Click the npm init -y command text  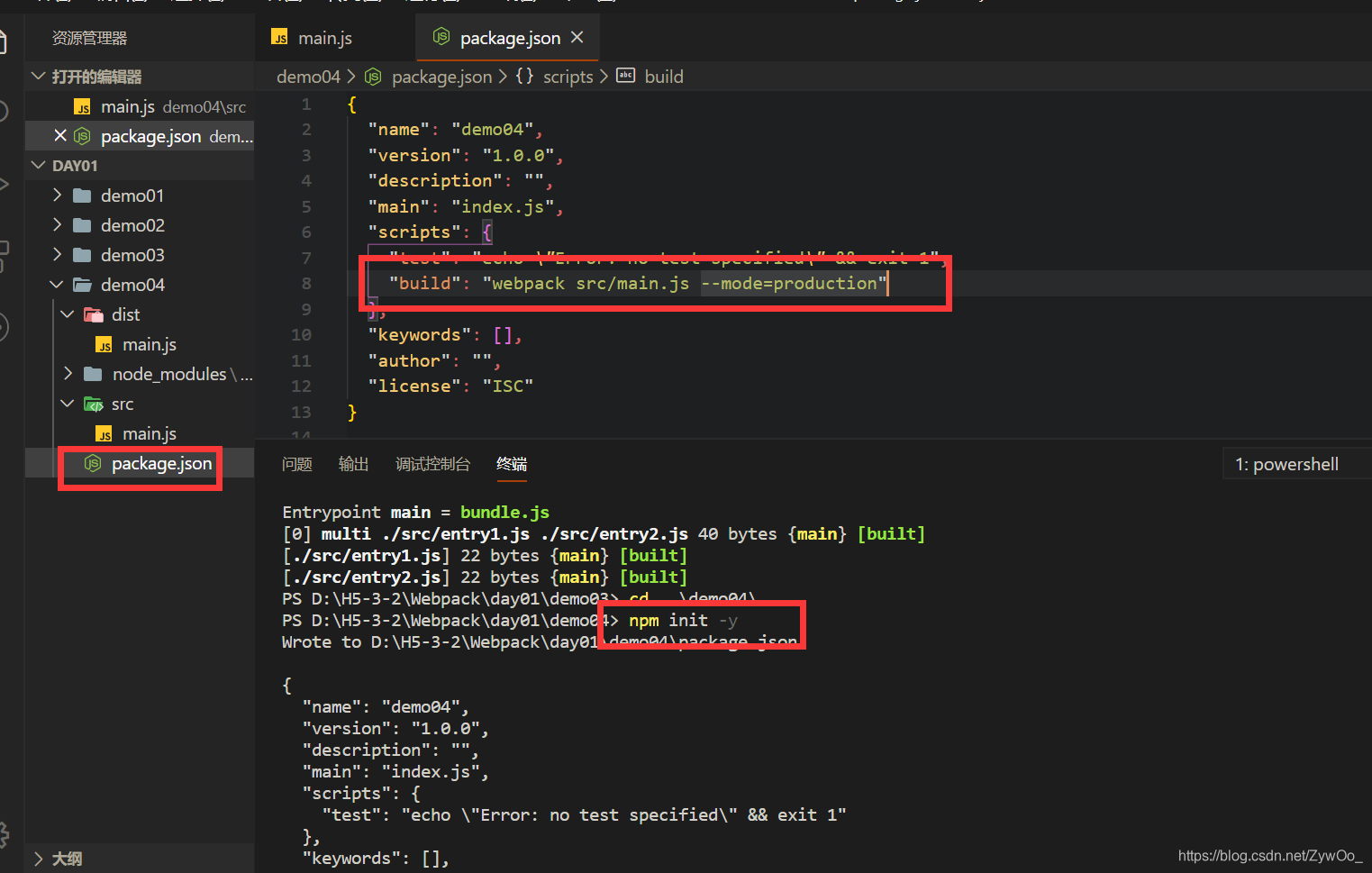click(x=683, y=620)
